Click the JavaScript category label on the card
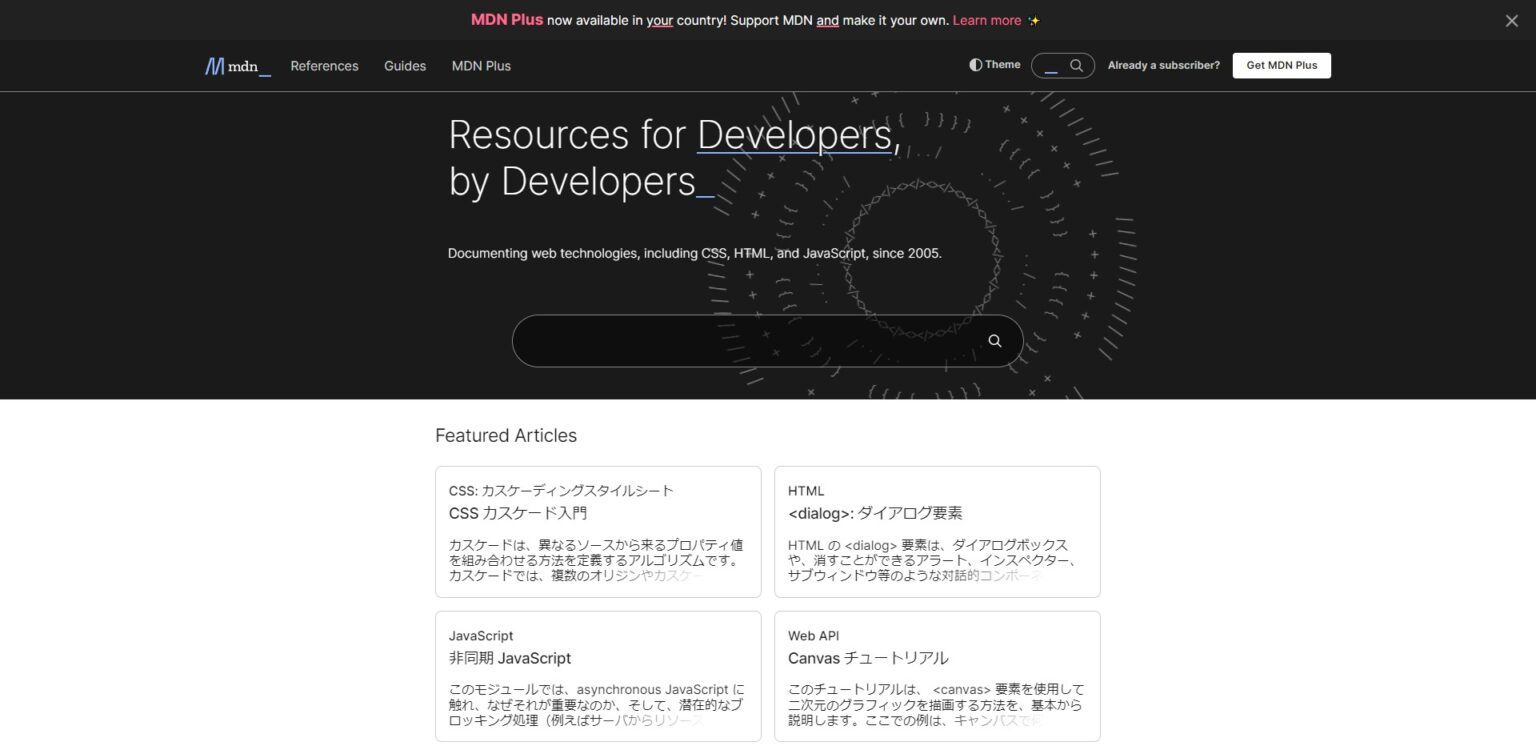 tap(481, 636)
